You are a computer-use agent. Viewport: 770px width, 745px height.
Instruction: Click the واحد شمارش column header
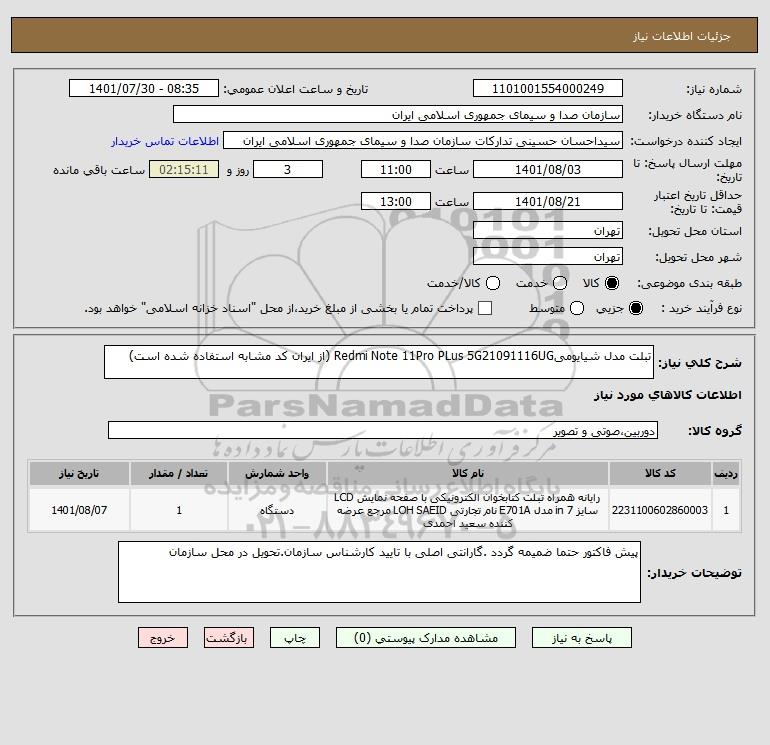(x=277, y=473)
